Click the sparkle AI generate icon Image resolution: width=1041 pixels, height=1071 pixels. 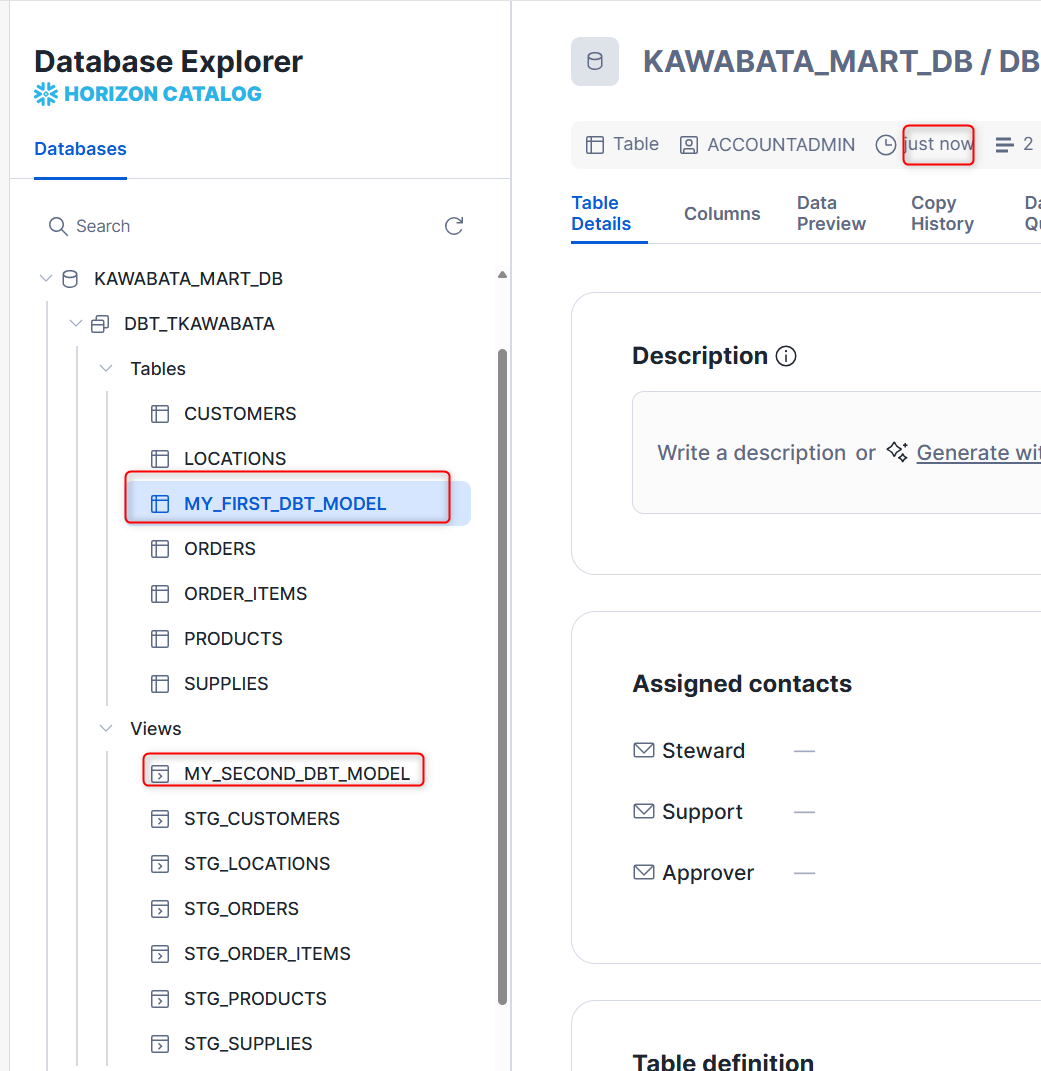[897, 452]
